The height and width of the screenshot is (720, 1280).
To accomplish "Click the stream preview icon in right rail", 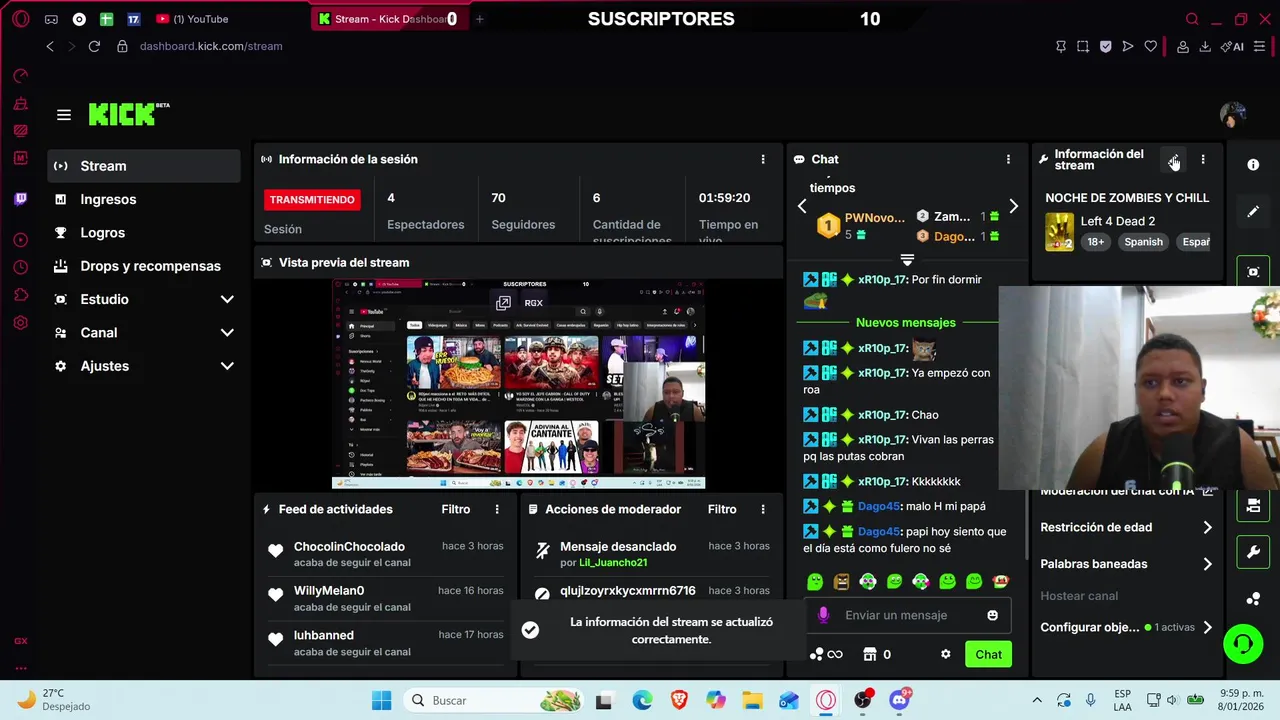I will [x=1253, y=271].
